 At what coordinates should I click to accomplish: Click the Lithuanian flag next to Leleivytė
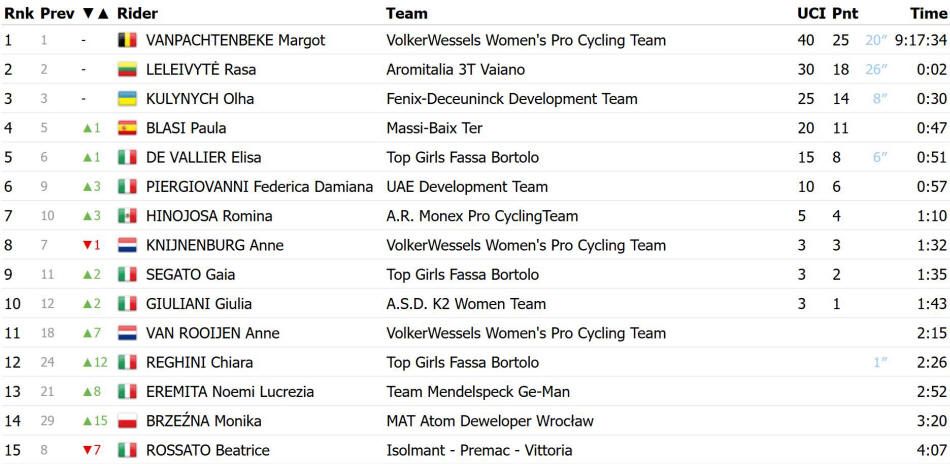point(127,70)
